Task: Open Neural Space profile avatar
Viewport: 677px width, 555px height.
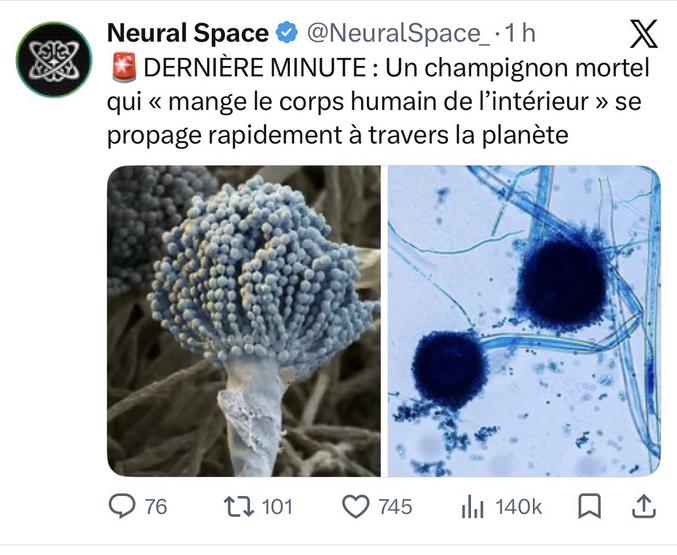Action: coord(54,58)
